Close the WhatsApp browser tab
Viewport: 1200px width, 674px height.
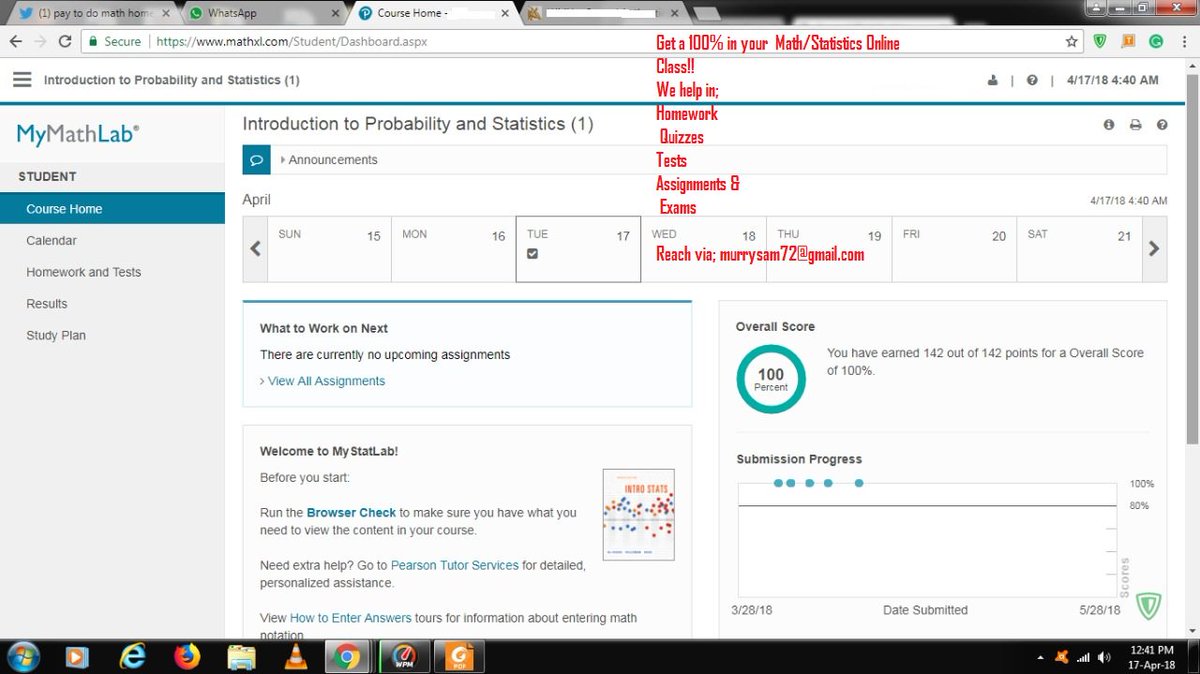point(337,13)
